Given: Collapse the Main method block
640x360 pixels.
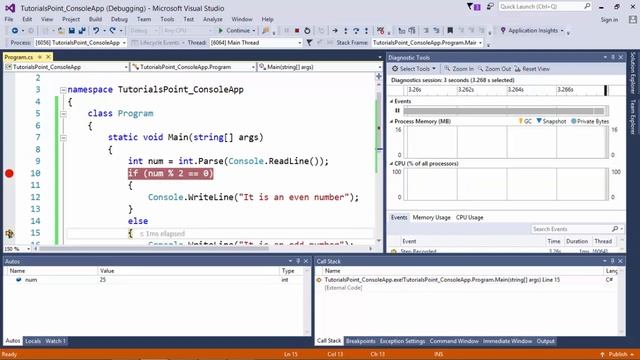Looking at the screenshot, I should pyautogui.click(x=63, y=138).
